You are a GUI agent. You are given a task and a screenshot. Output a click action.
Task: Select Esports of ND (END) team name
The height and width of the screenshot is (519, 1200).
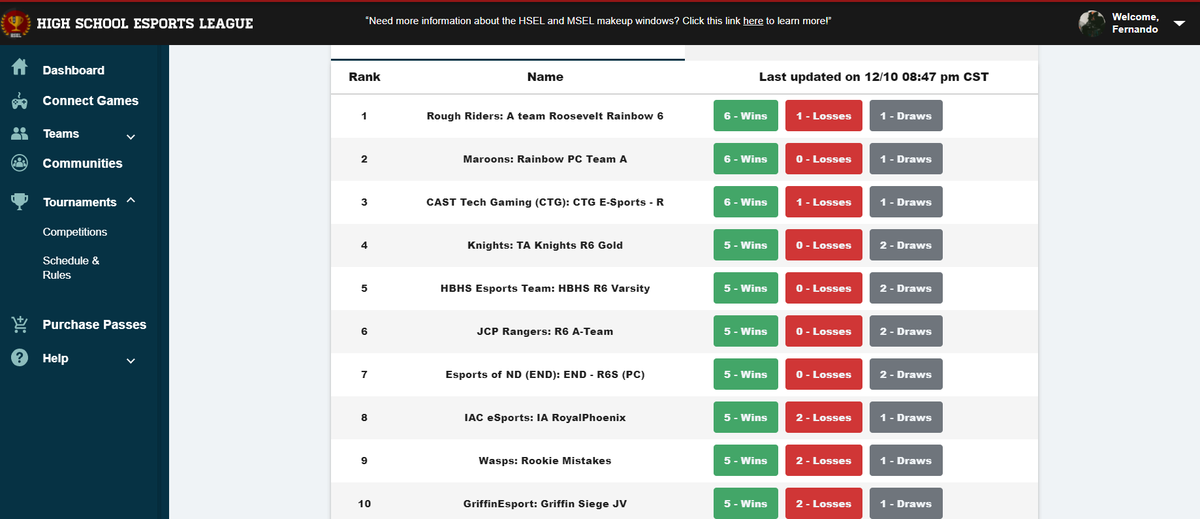(545, 374)
